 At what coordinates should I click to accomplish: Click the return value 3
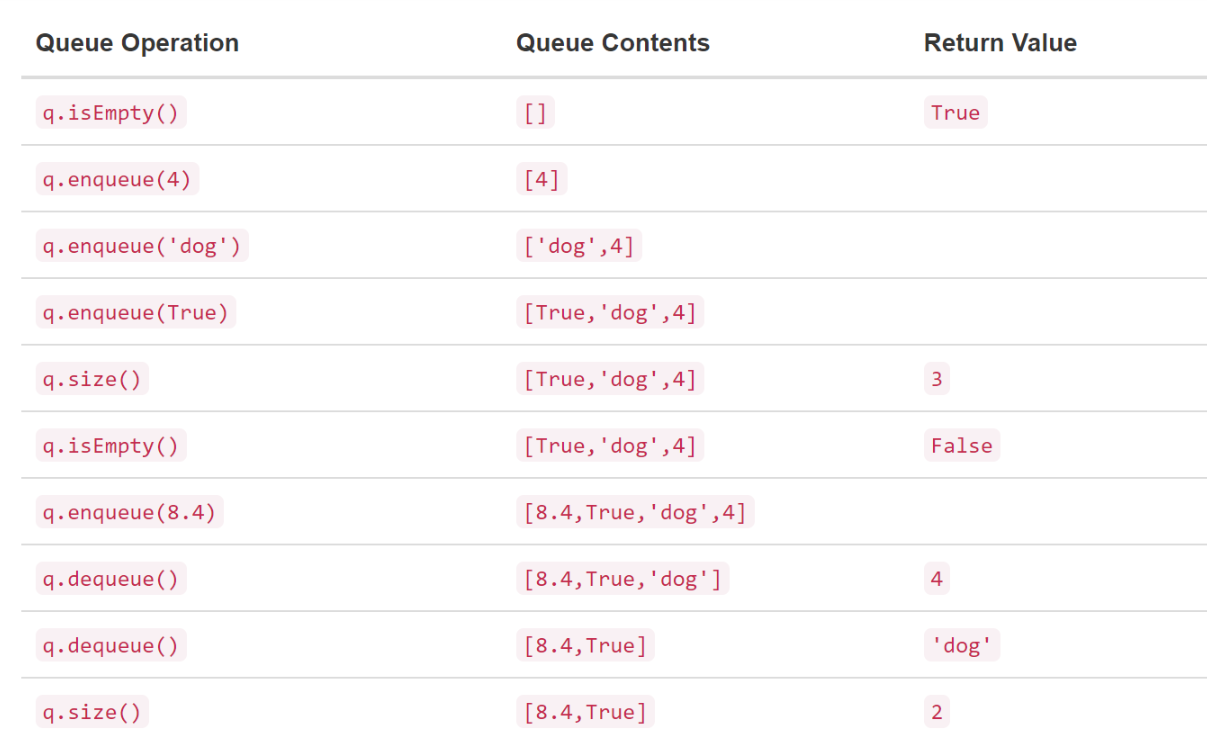click(936, 379)
